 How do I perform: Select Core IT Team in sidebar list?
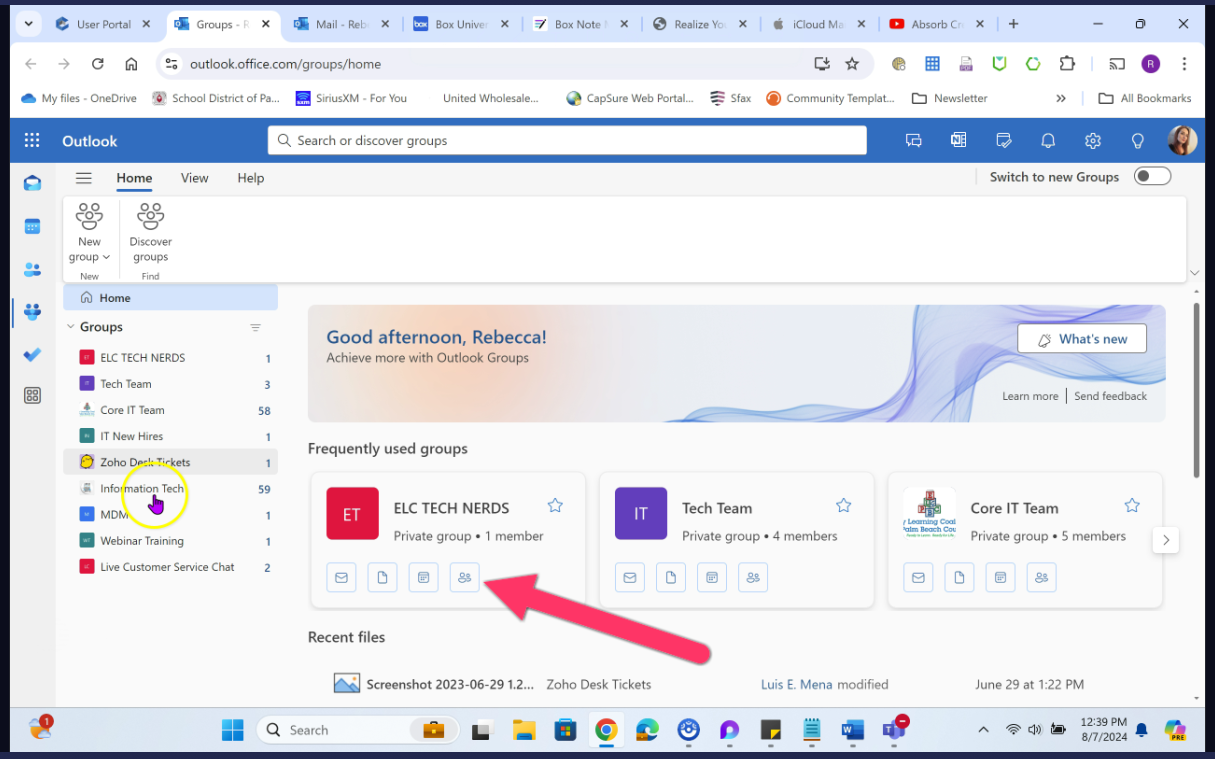tap(170, 410)
